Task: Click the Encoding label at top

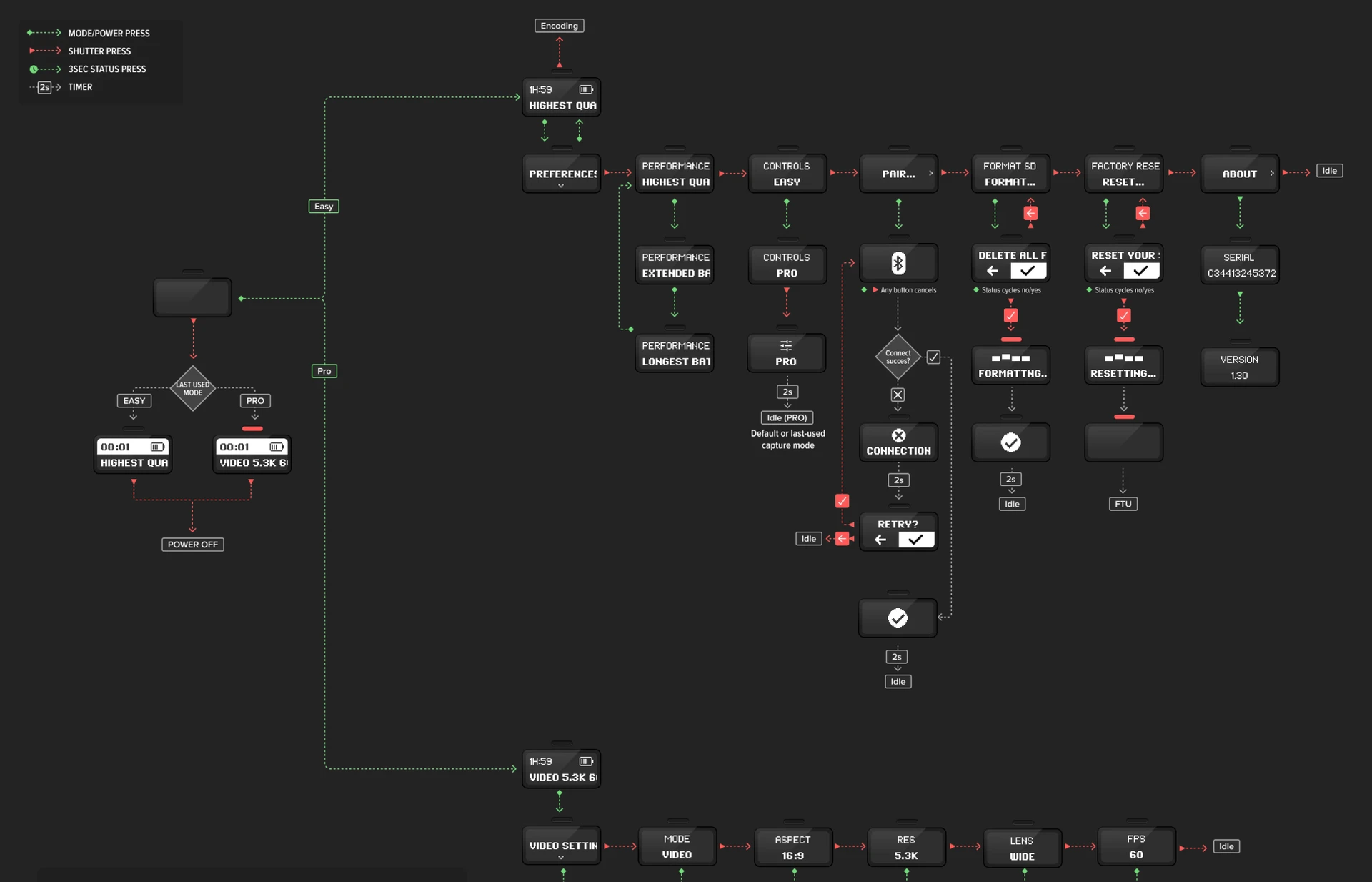Action: [559, 26]
